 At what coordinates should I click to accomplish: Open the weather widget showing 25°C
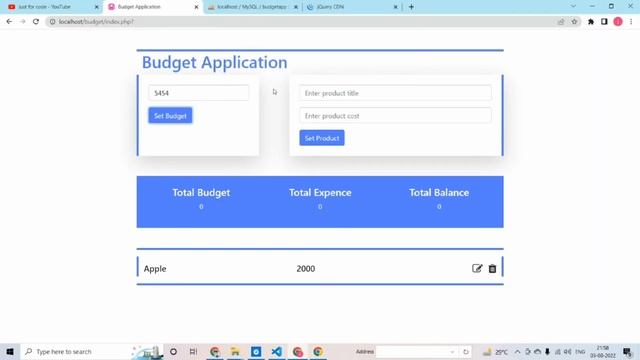(496, 351)
